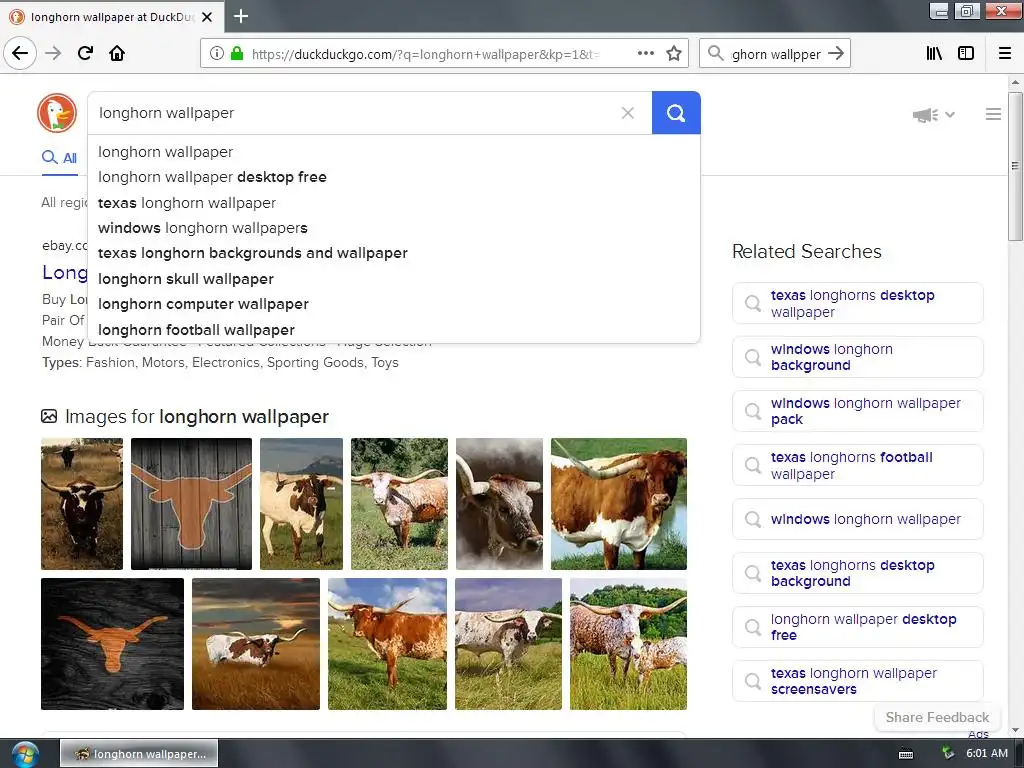
Task: Click the scrollbar down arrow
Action: (1015, 730)
